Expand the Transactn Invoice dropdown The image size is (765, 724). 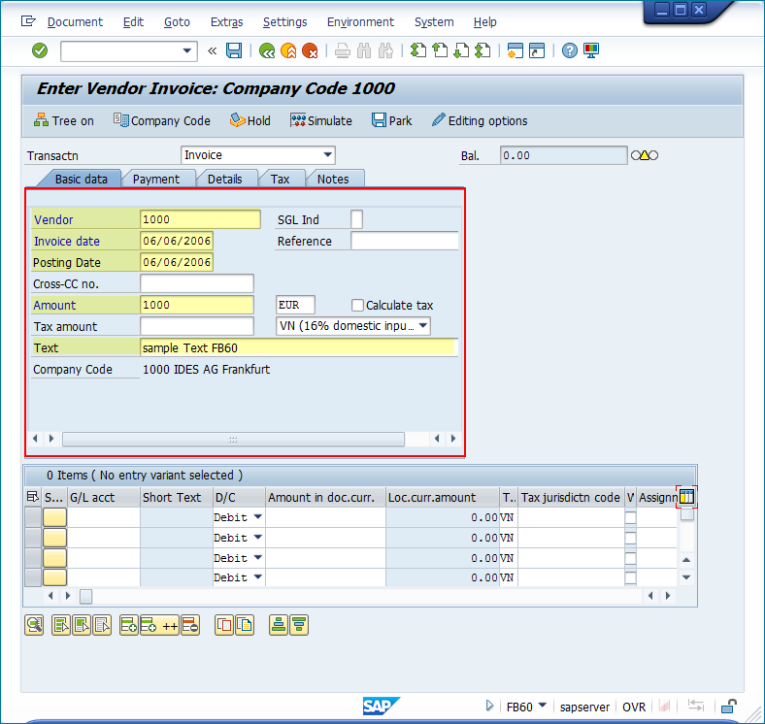click(327, 155)
